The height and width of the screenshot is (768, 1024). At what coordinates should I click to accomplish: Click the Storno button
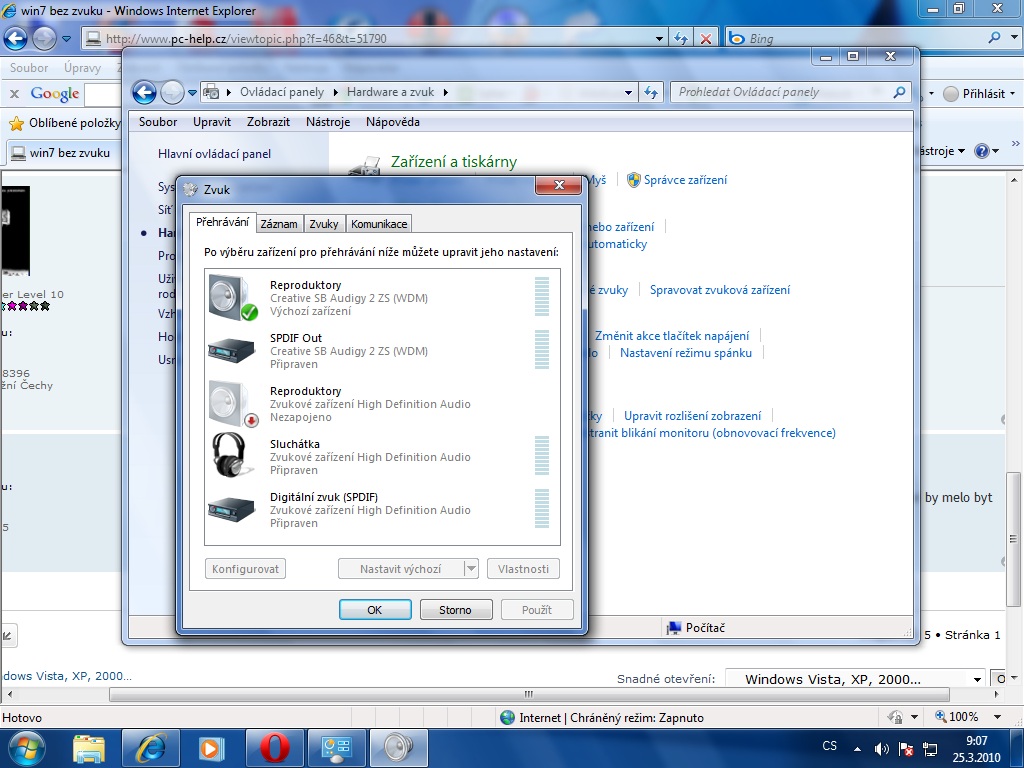tap(455, 610)
